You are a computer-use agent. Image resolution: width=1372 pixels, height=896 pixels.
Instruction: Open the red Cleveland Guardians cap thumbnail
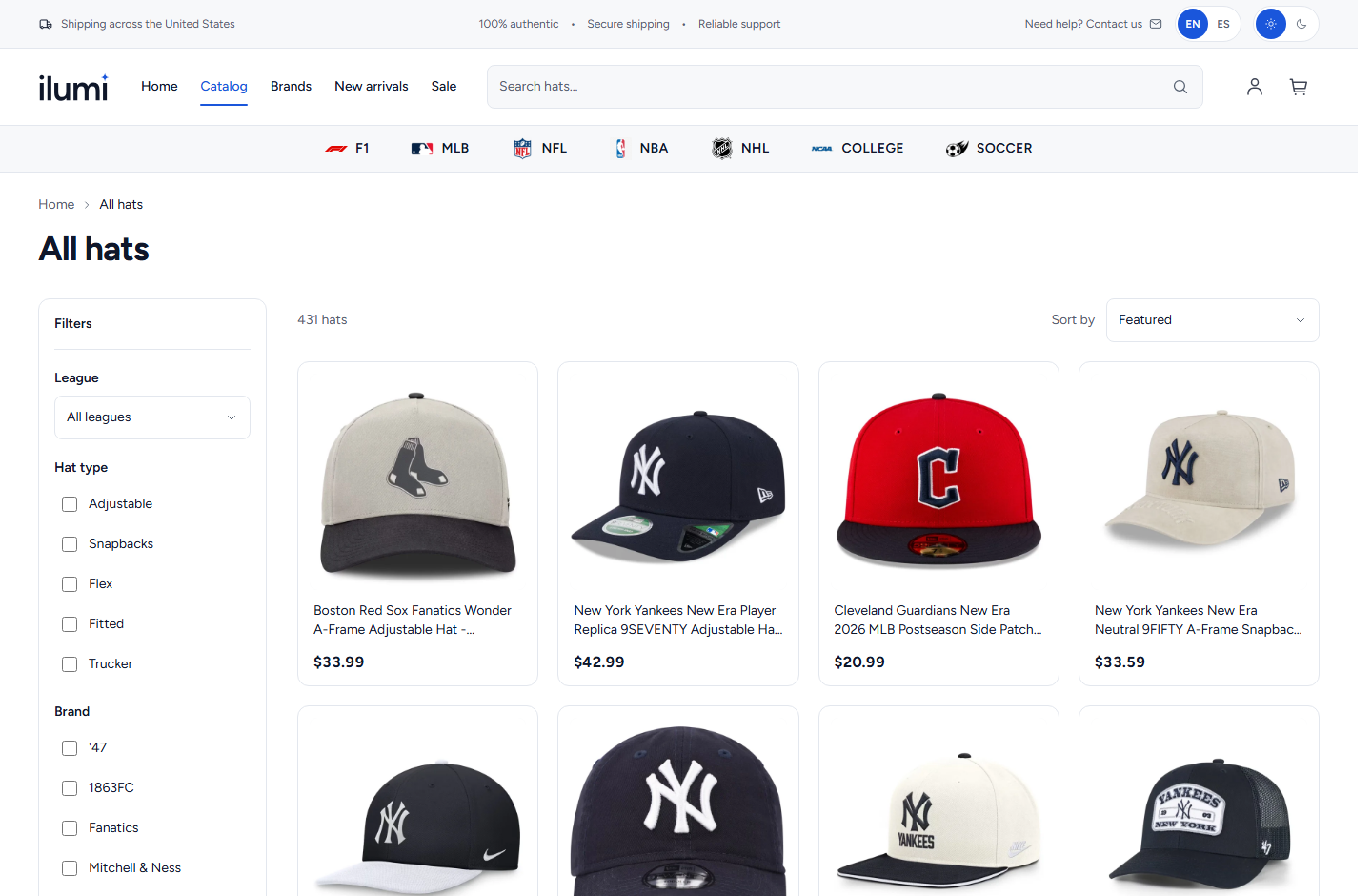(938, 480)
